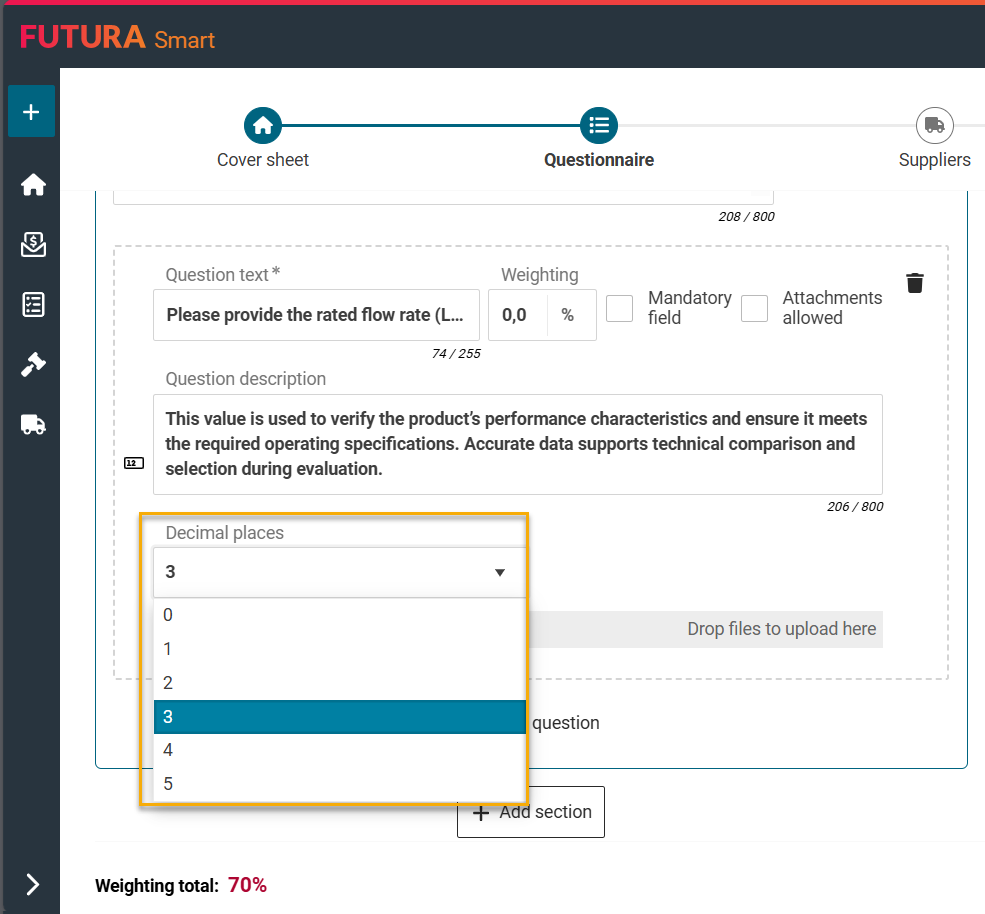Edit the Question text input field
Viewport: 985px width, 914px height.
pyautogui.click(x=316, y=315)
